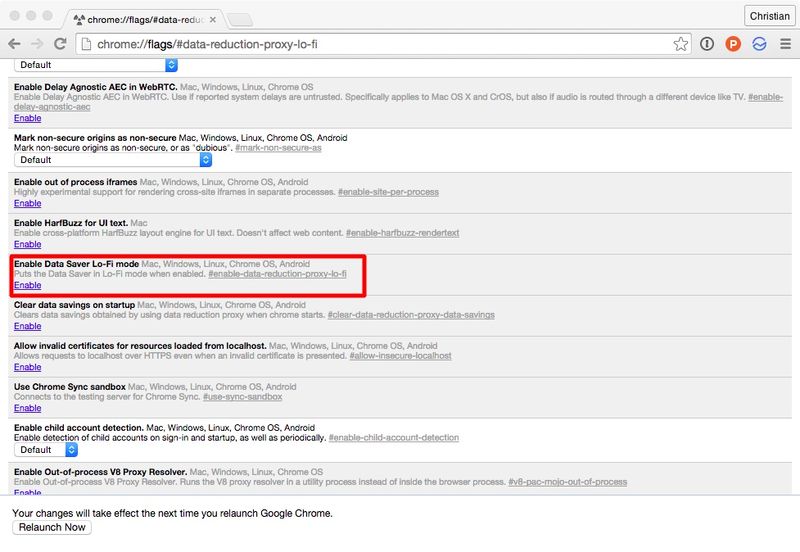Go back with the browser back arrow
This screenshot has width=800, height=552.
[x=14, y=44]
